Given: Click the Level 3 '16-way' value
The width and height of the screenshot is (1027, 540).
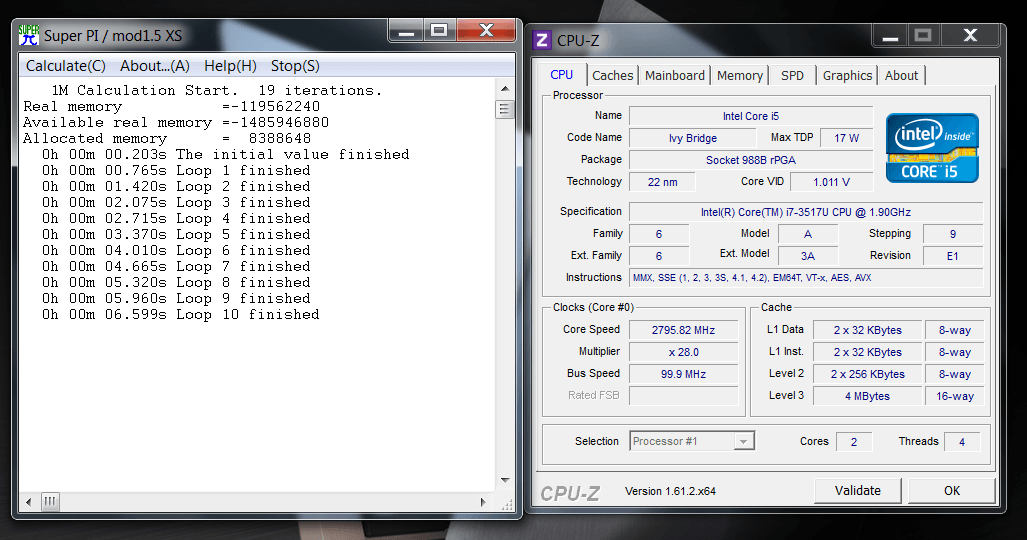Looking at the screenshot, I should (x=954, y=396).
